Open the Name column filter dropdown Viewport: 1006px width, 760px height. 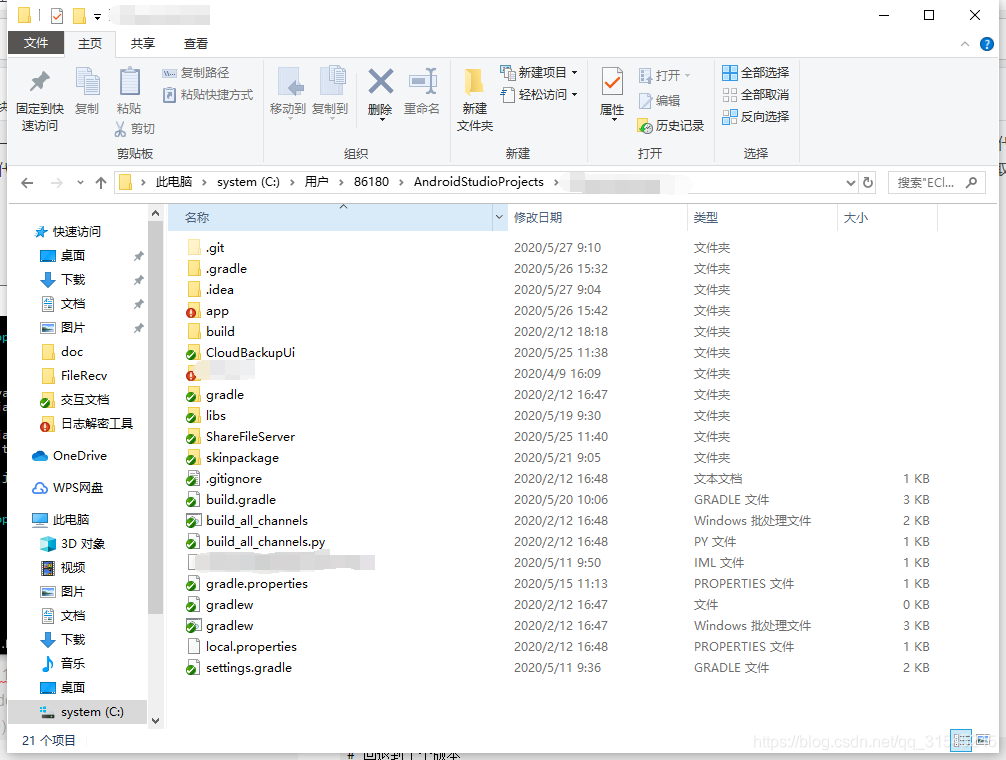click(499, 217)
